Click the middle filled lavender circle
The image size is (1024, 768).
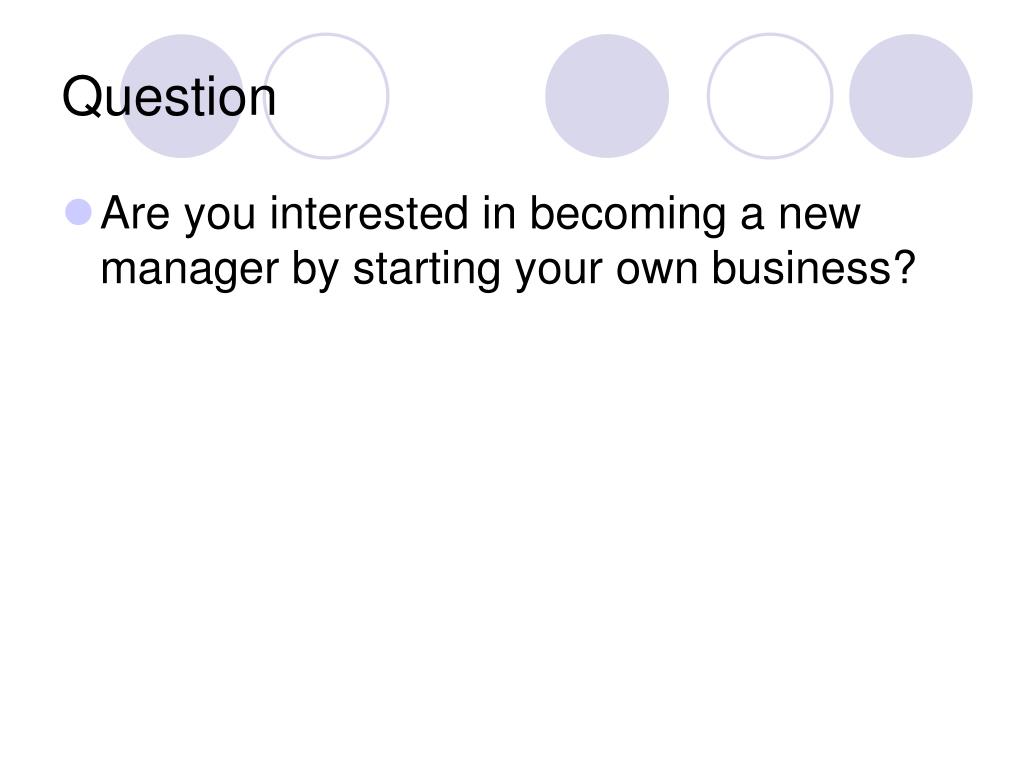pyautogui.click(x=607, y=96)
